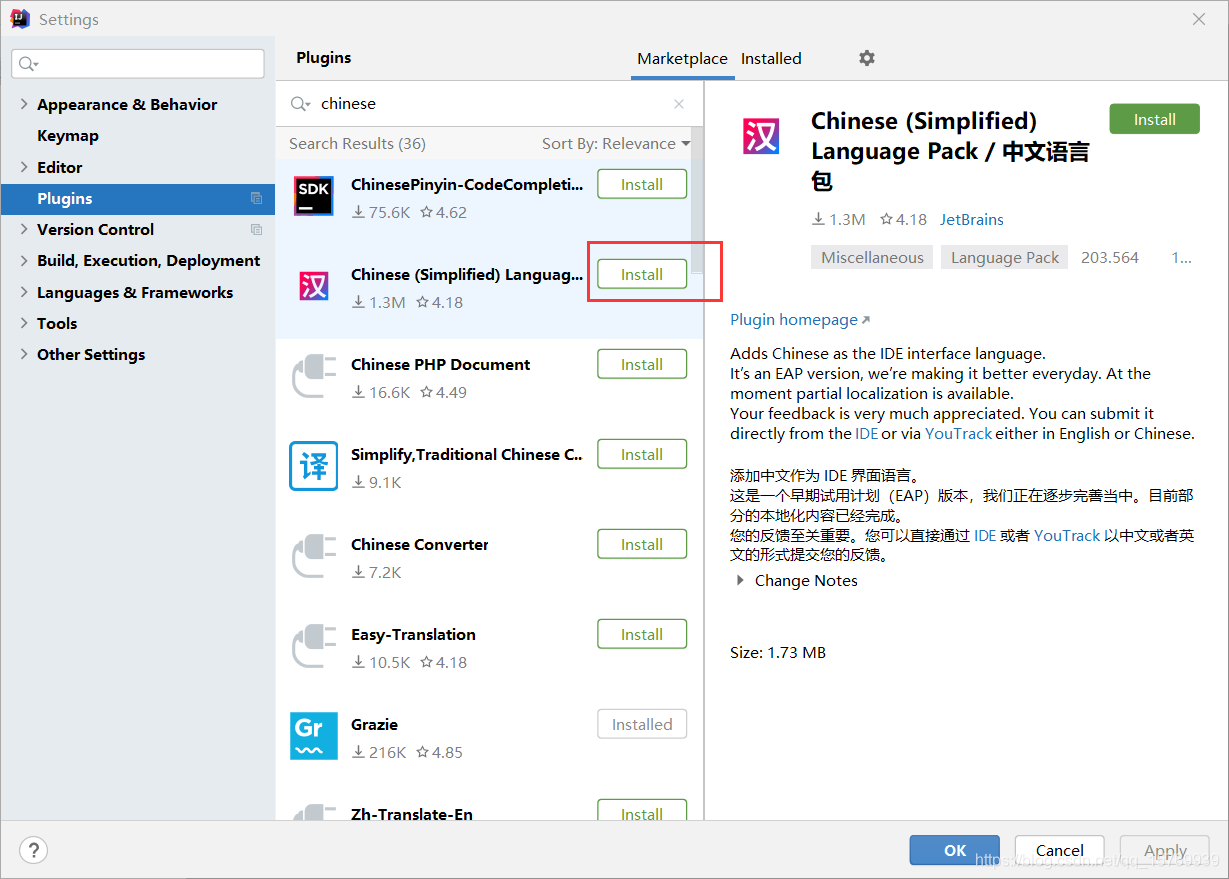
Task: Expand the Change Notes section
Action: click(740, 580)
